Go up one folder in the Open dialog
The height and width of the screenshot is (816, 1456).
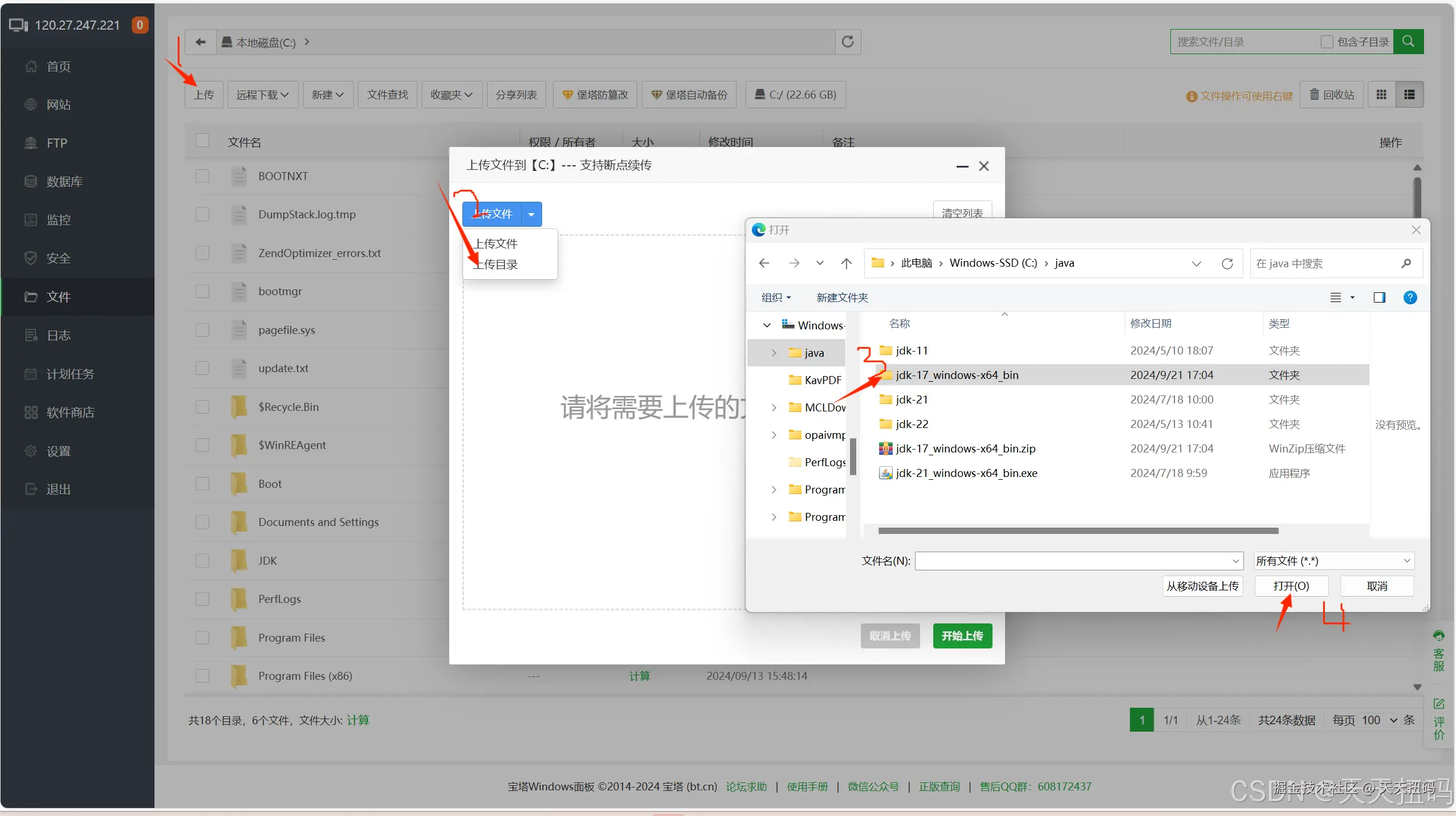tap(846, 263)
